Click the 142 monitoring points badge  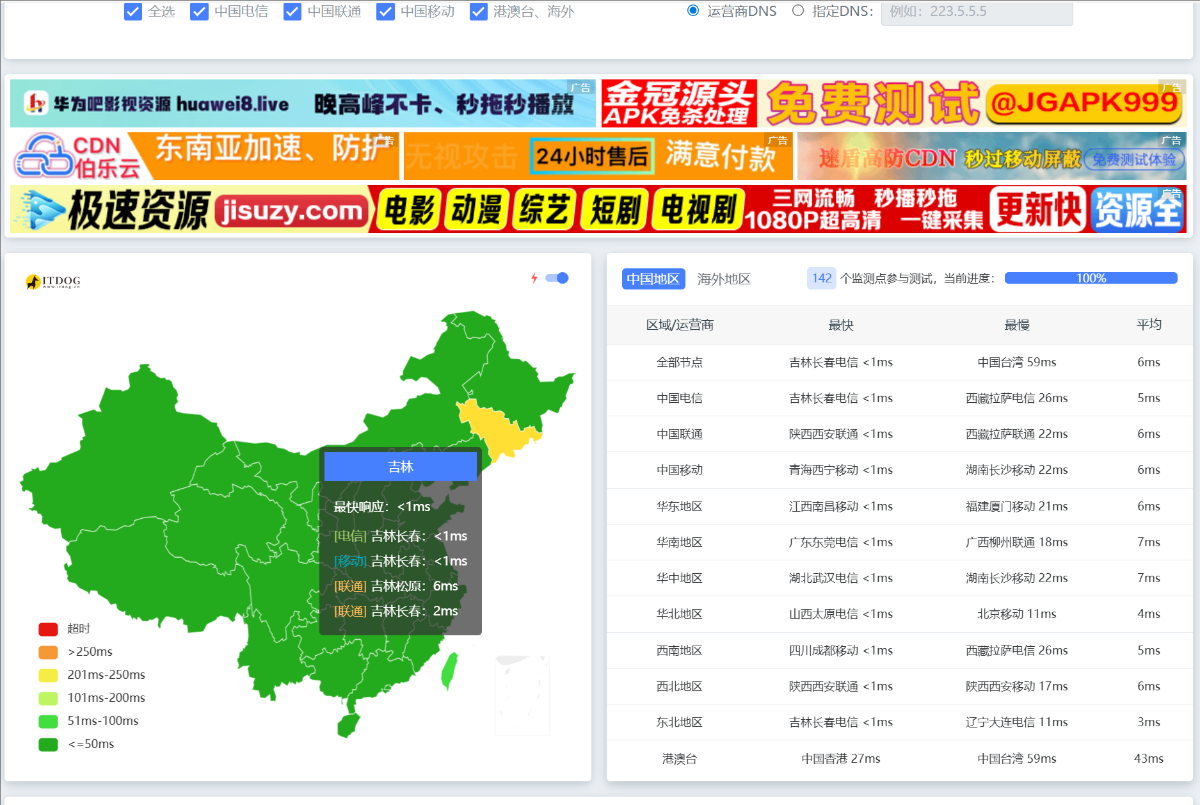[x=822, y=279]
